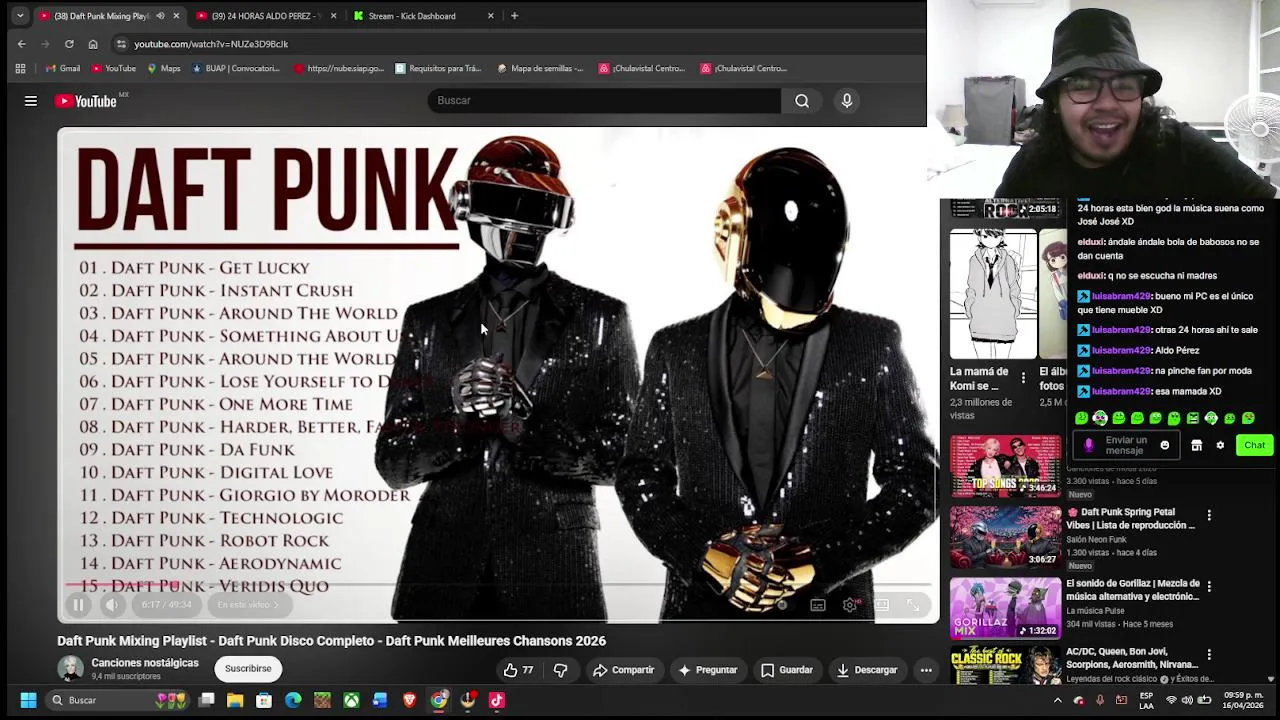Open the bookmarks apps grid icon

(x=20, y=69)
